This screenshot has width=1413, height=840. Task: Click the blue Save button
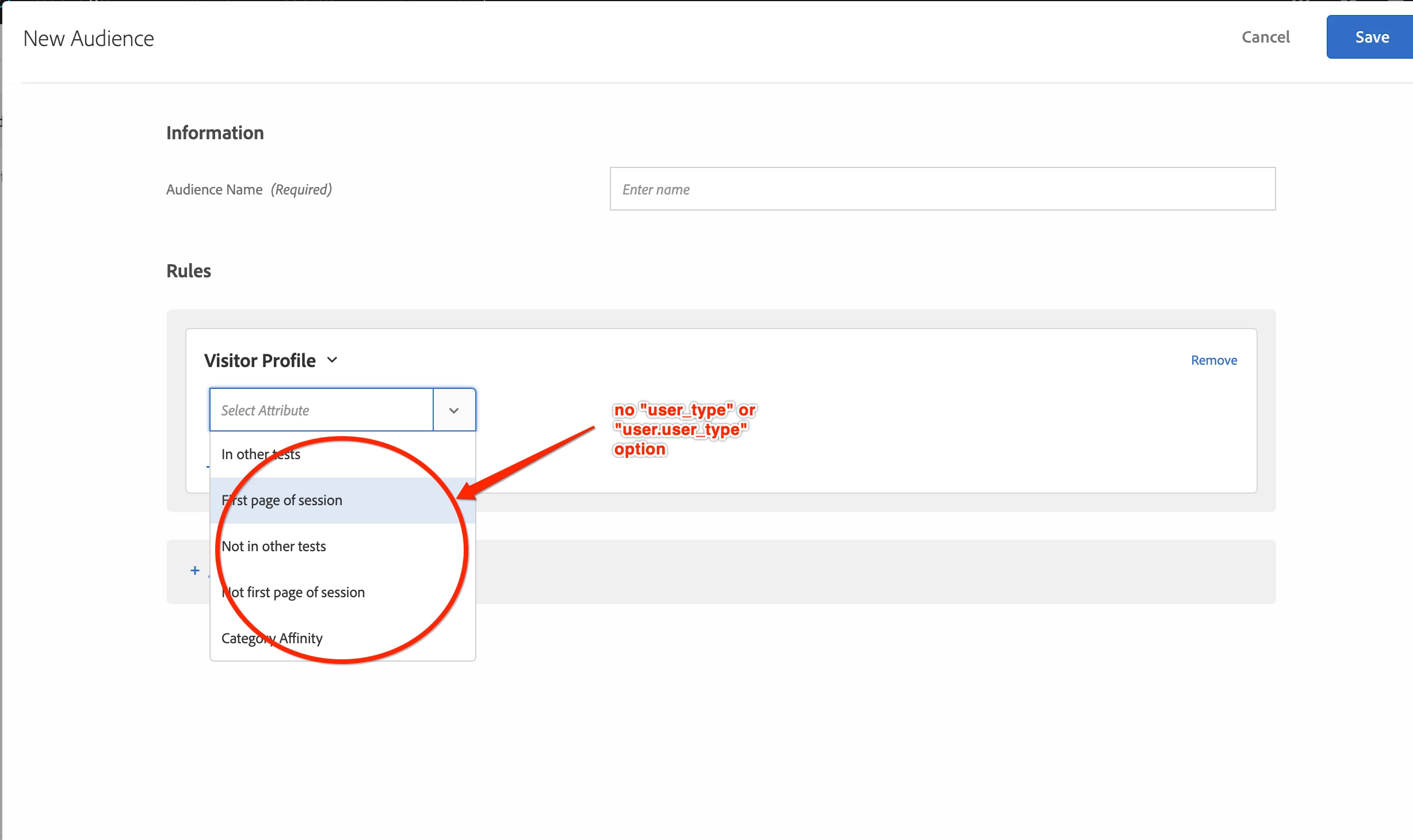[x=1371, y=37]
